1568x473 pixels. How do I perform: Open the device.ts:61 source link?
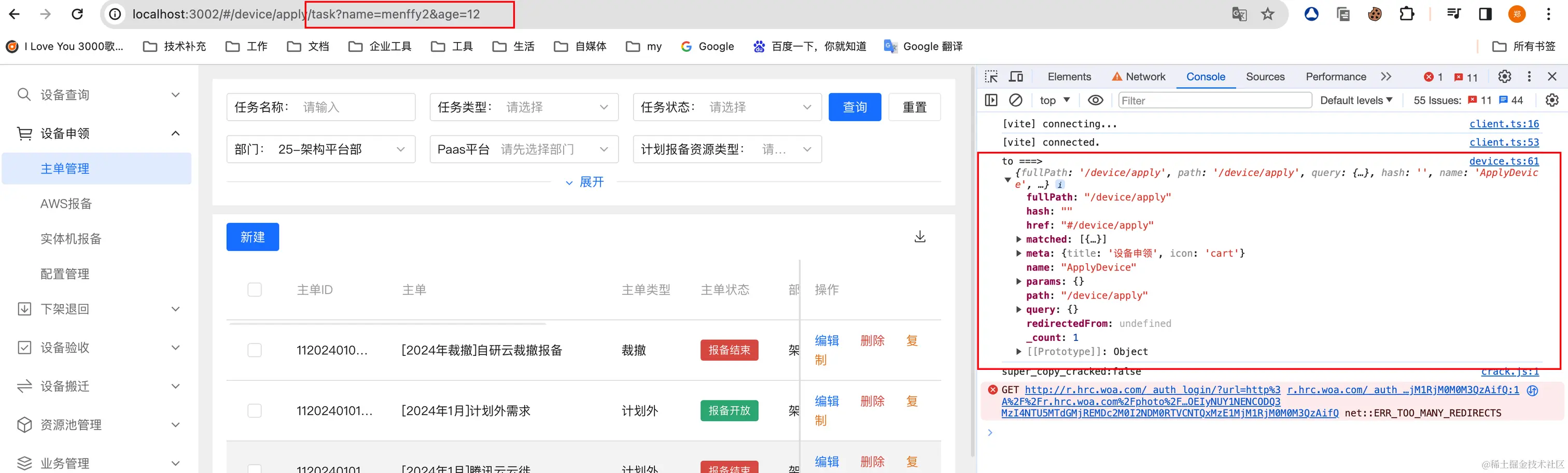1504,161
